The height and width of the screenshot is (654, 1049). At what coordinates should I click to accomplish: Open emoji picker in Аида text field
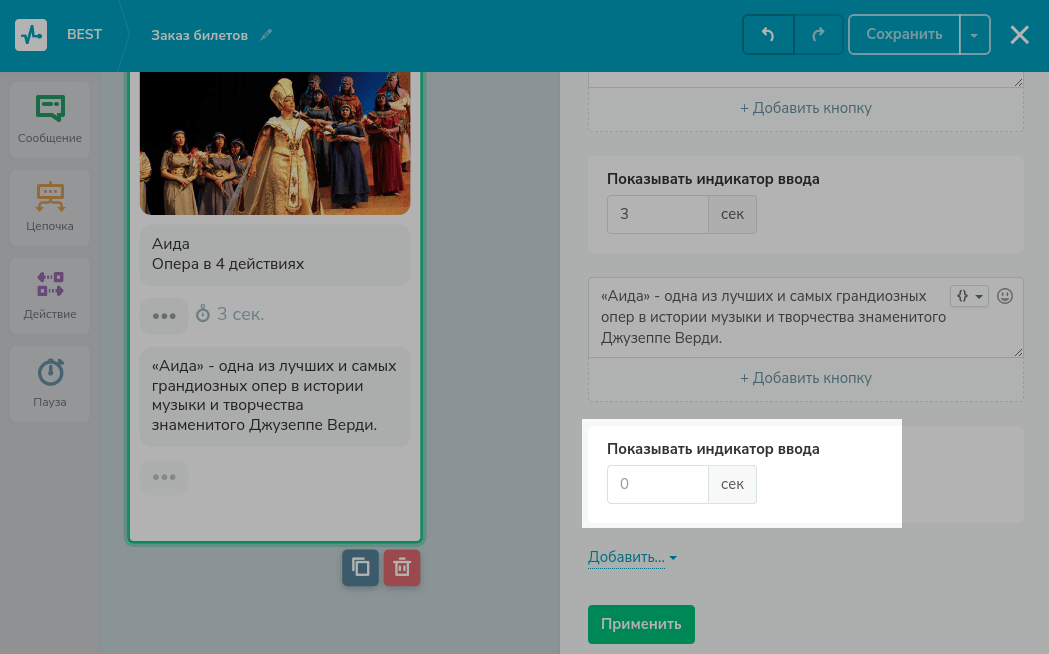[x=1006, y=296]
